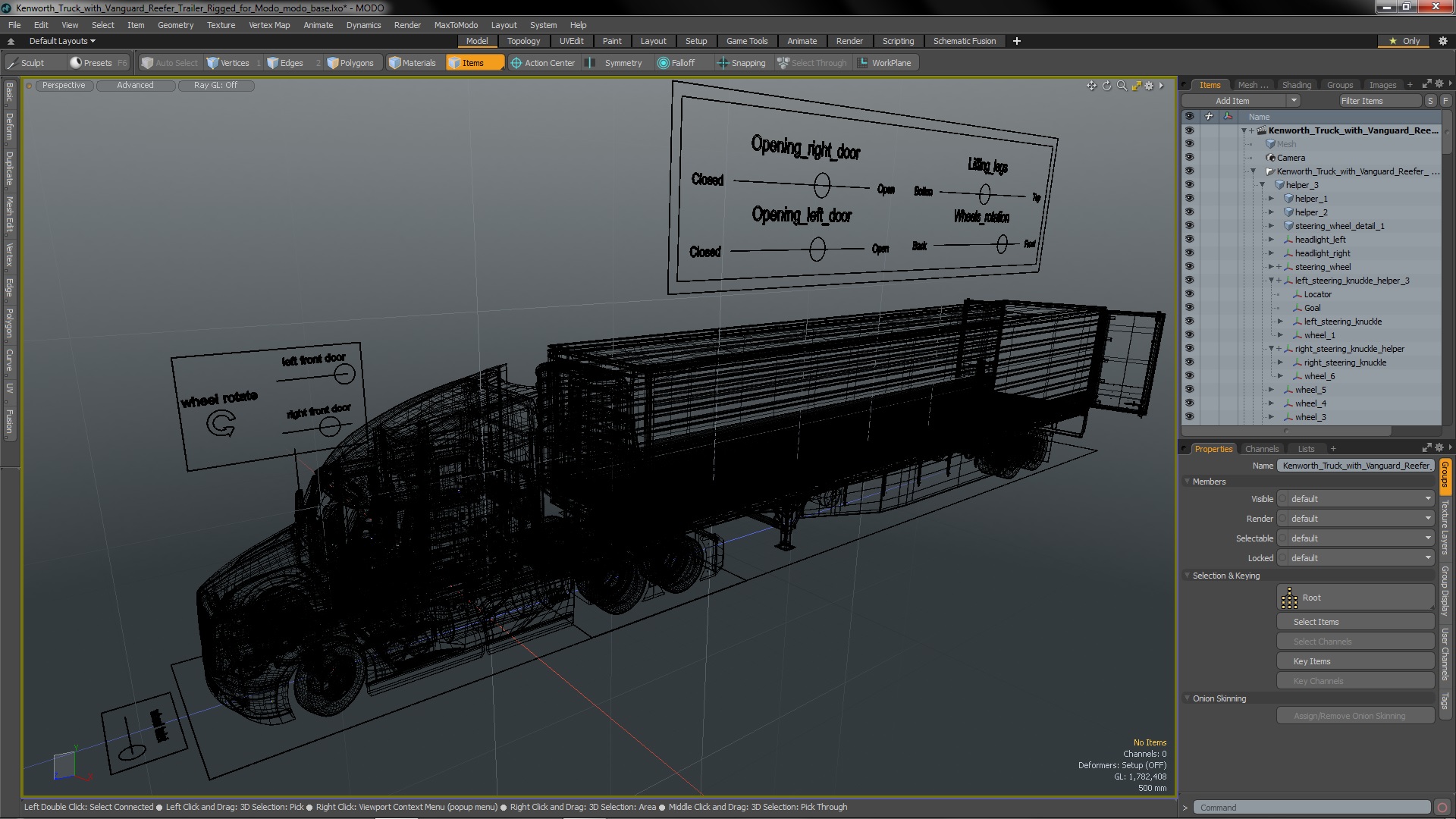Collapse the helper_3 tree node
Image resolution: width=1456 pixels, height=819 pixels.
tap(1263, 185)
